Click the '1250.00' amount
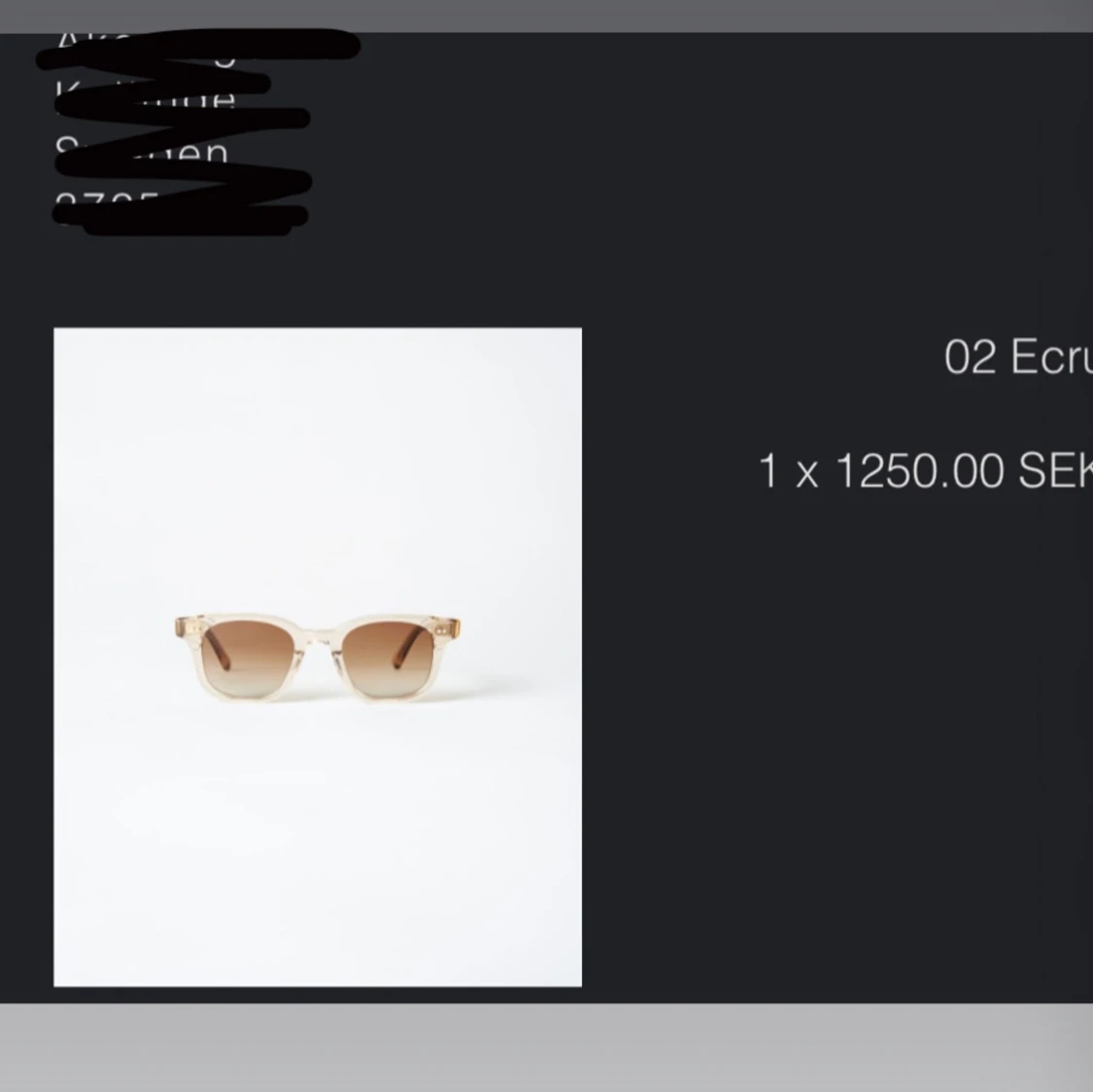 [919, 471]
